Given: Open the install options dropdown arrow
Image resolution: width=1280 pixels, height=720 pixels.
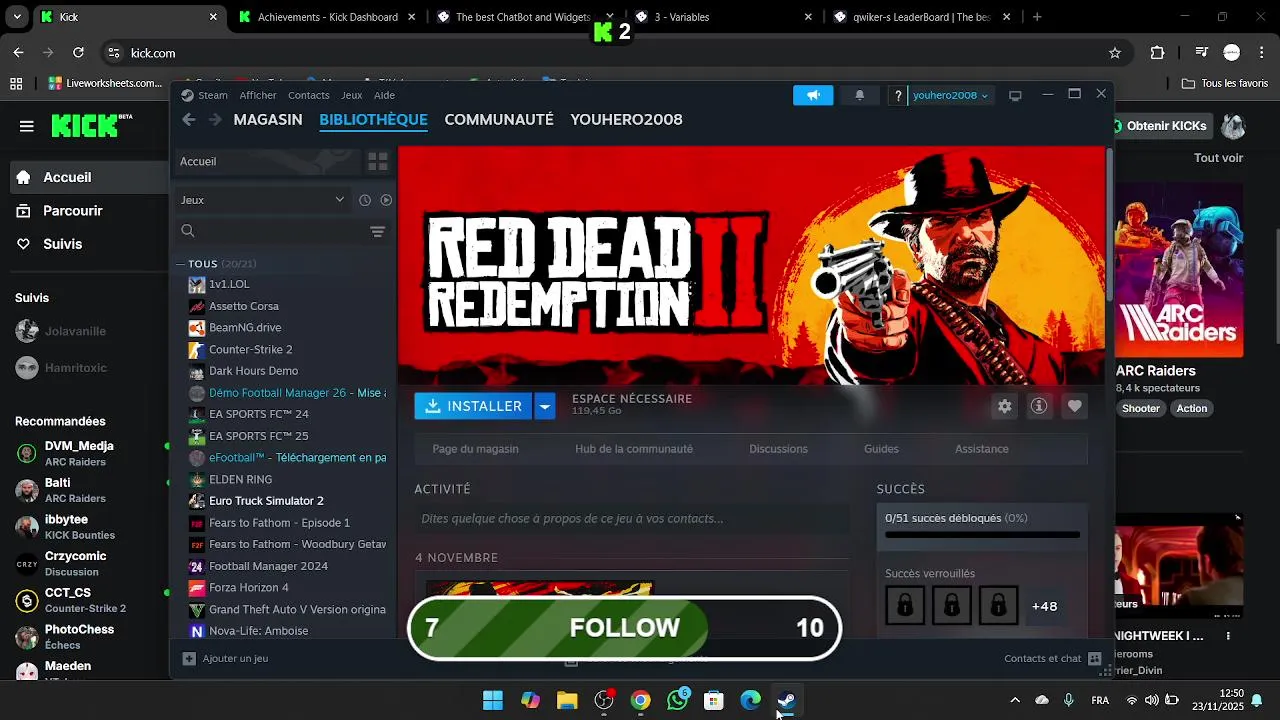Looking at the screenshot, I should pyautogui.click(x=545, y=406).
